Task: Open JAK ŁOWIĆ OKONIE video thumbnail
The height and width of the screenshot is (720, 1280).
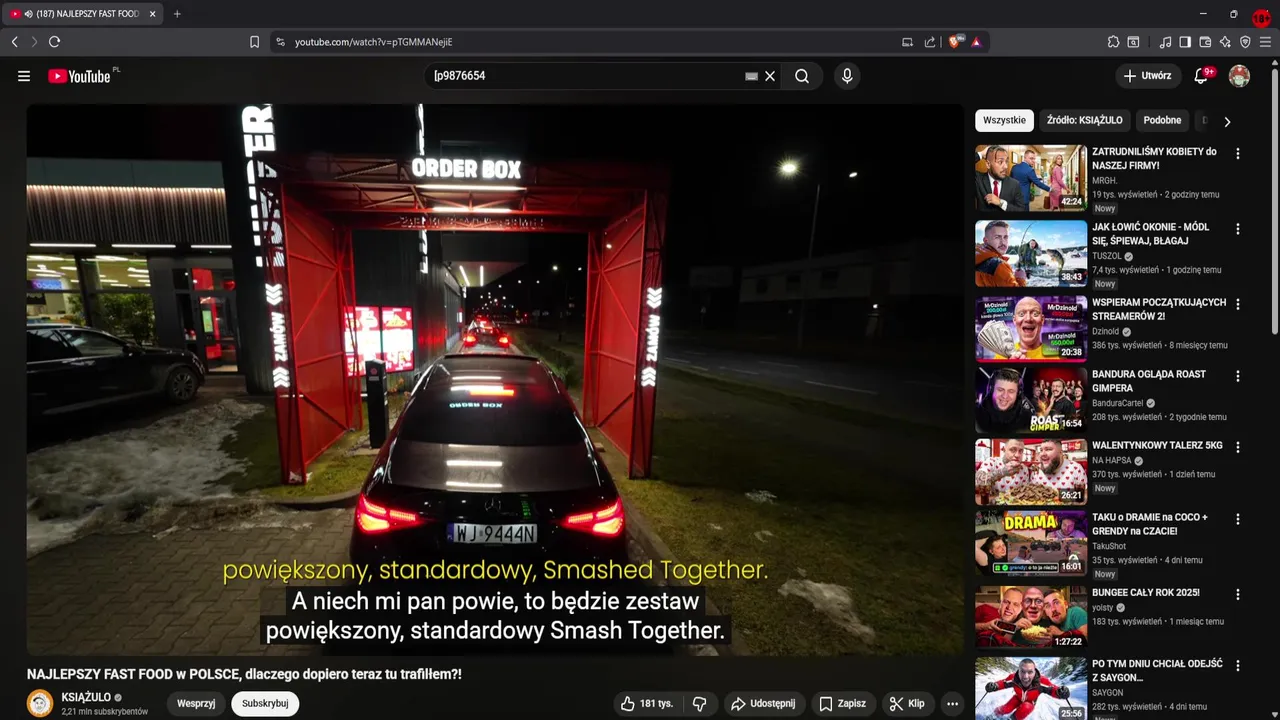Action: [x=1031, y=253]
